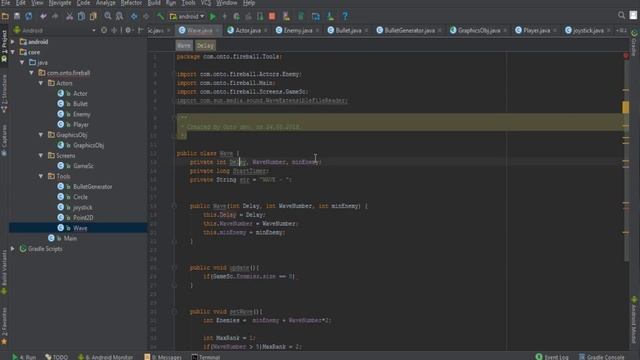
Task: Switch to Bullet.java tab
Action: click(x=348, y=31)
